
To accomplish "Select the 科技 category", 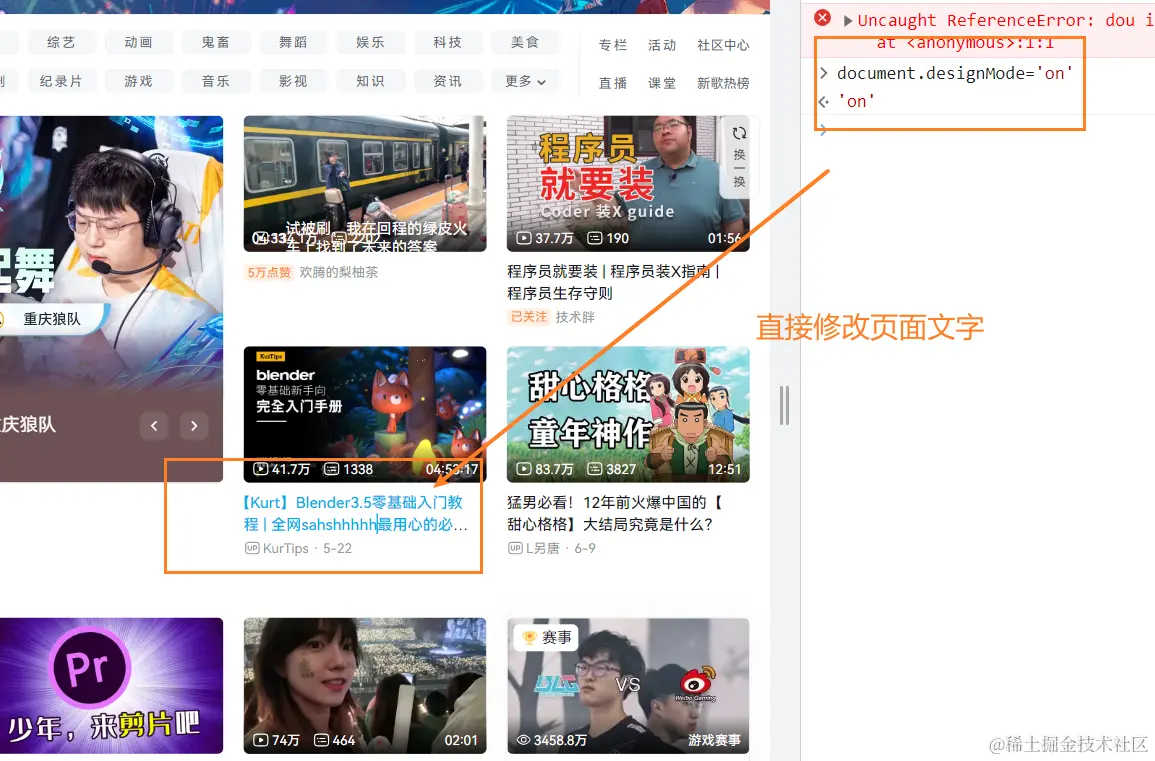I will [x=448, y=42].
